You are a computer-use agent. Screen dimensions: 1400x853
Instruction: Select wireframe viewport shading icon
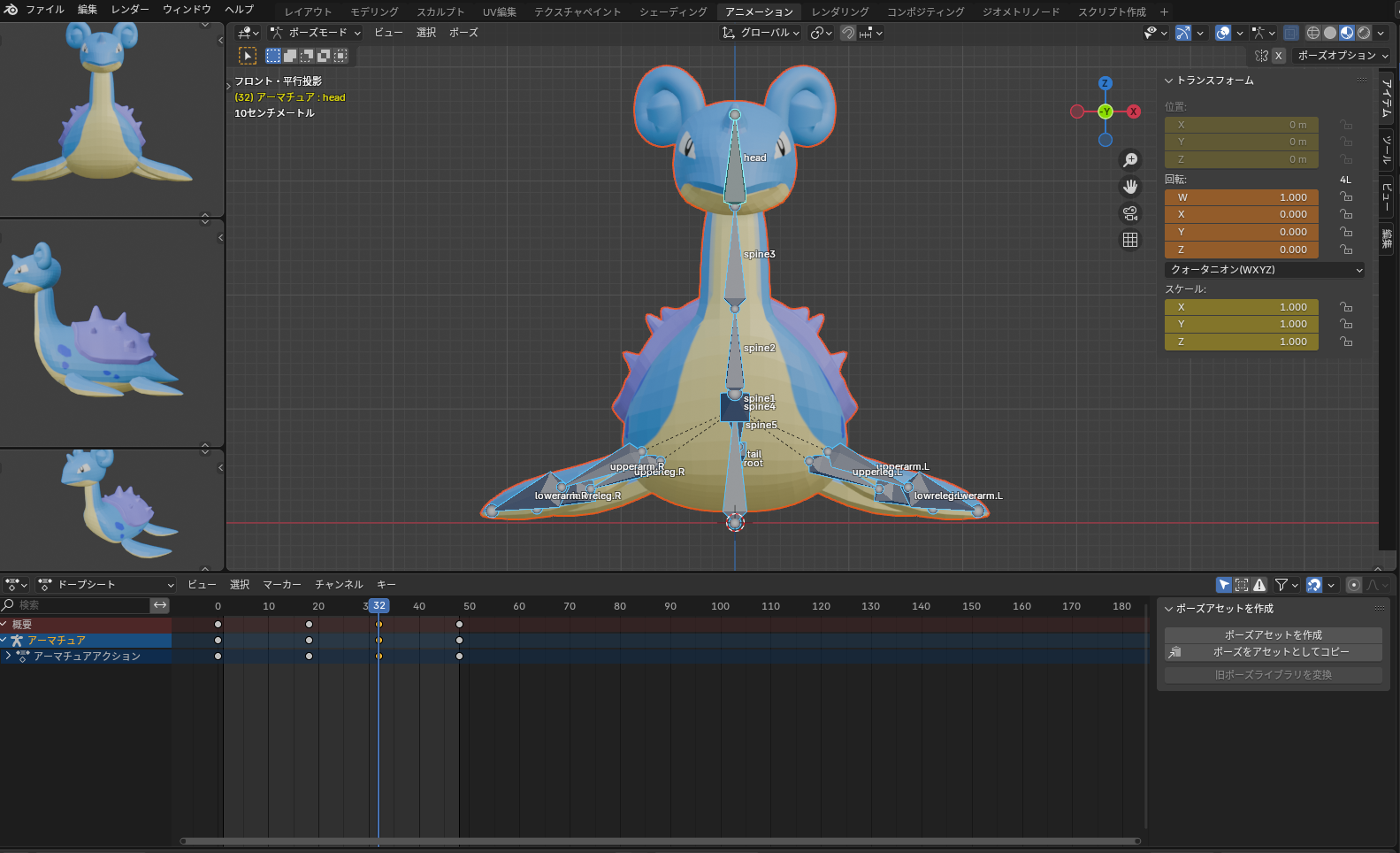pos(1312,33)
